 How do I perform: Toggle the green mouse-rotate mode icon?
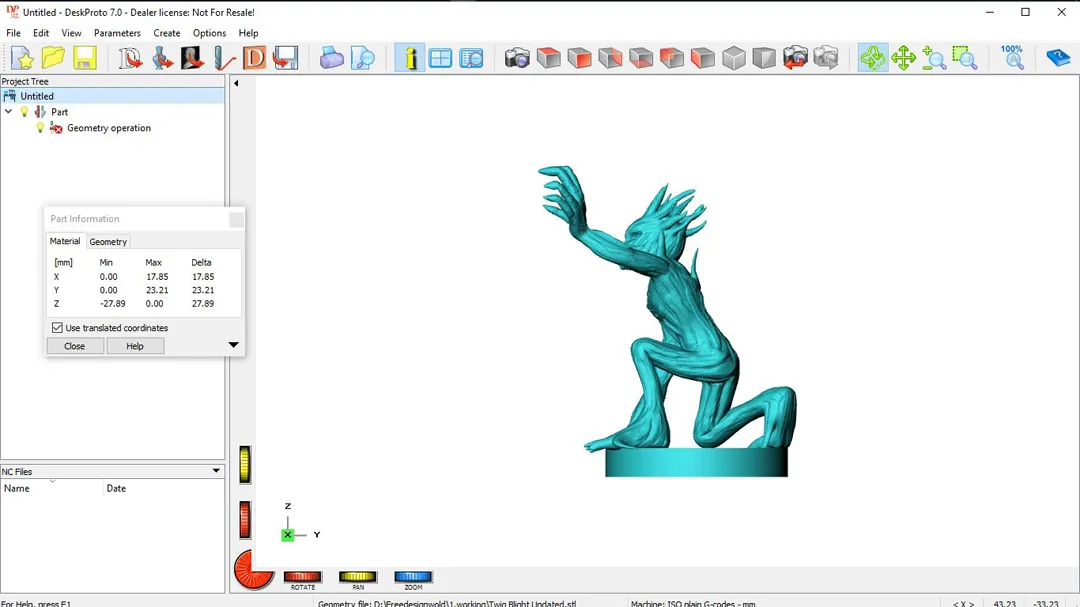[873, 58]
